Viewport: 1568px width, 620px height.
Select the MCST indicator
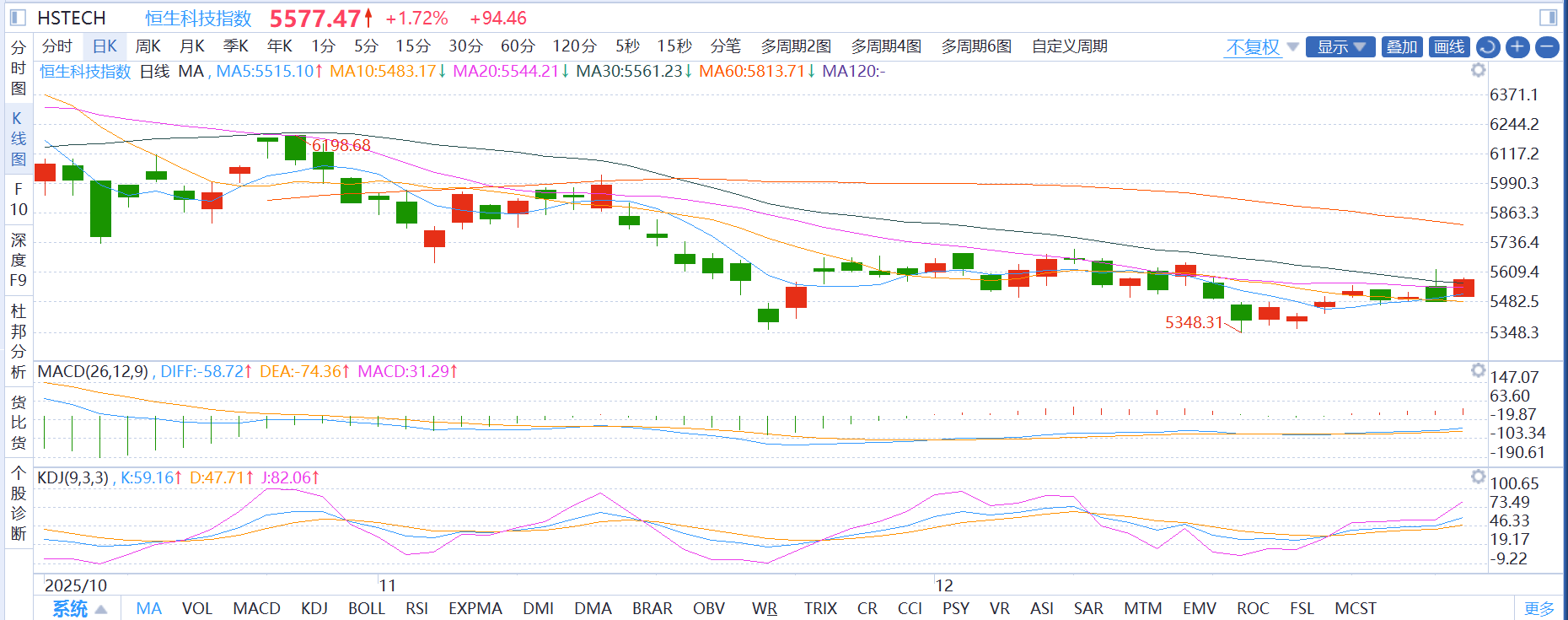(x=1356, y=609)
